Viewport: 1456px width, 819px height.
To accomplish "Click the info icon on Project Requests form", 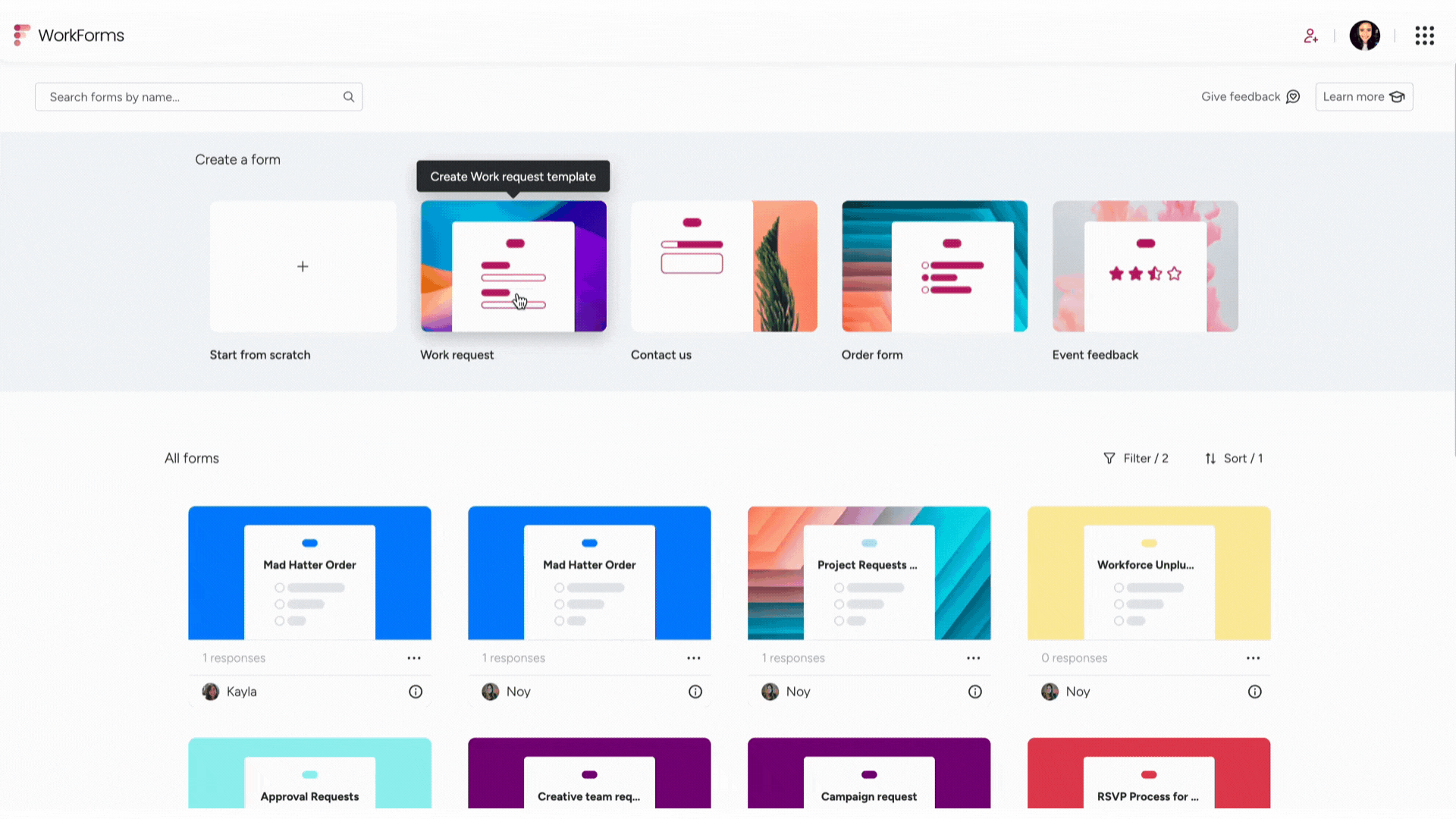I will coord(975,691).
